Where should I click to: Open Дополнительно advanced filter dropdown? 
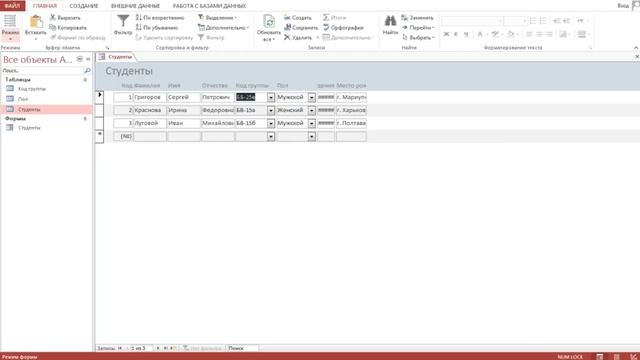(223, 28)
